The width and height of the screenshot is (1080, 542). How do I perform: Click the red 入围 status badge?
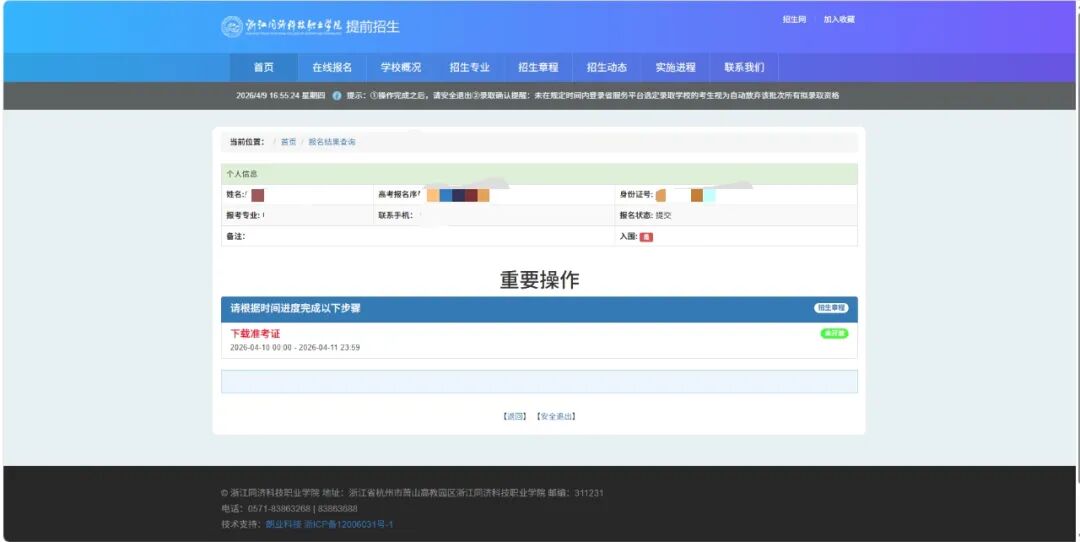pyautogui.click(x=646, y=237)
